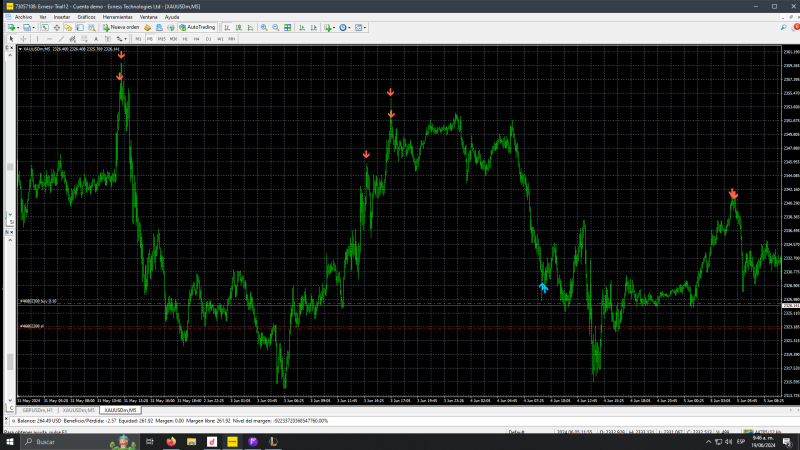Zoom in on the chart

pos(264,28)
